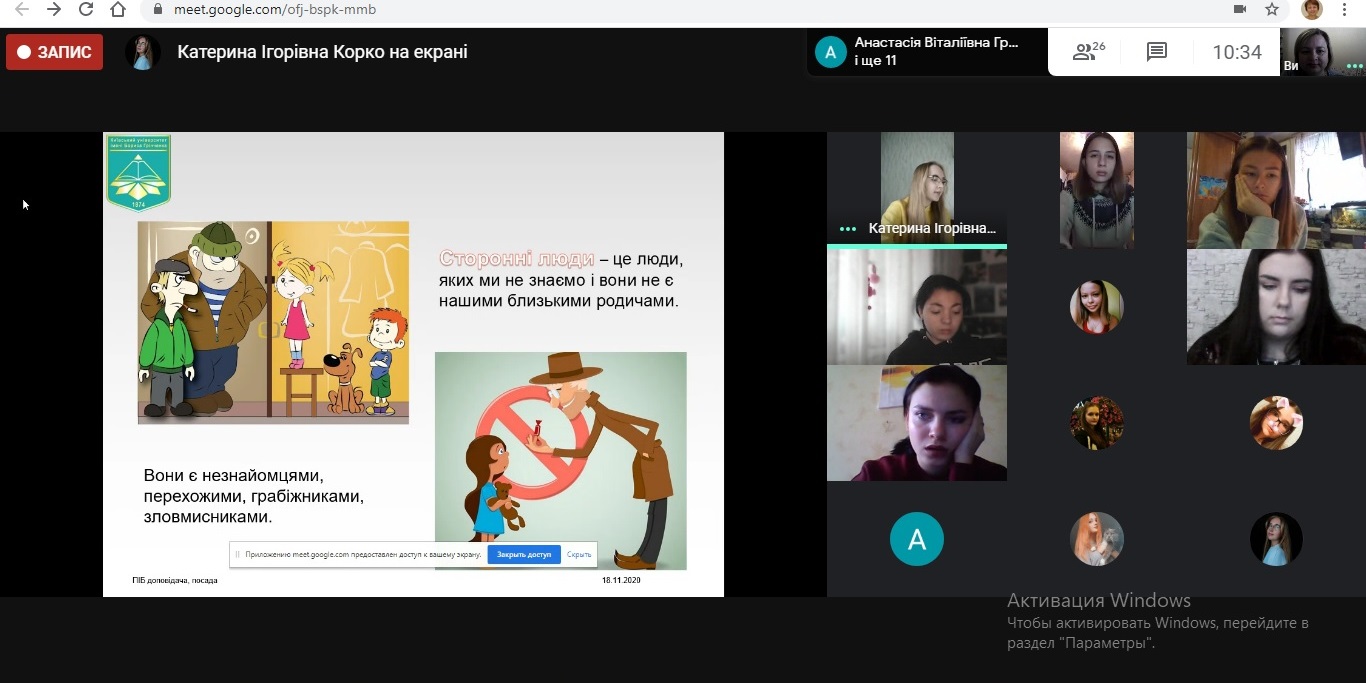This screenshot has height=683, width=1366.
Task: Click the camera permission icon in address bar
Action: click(1240, 10)
